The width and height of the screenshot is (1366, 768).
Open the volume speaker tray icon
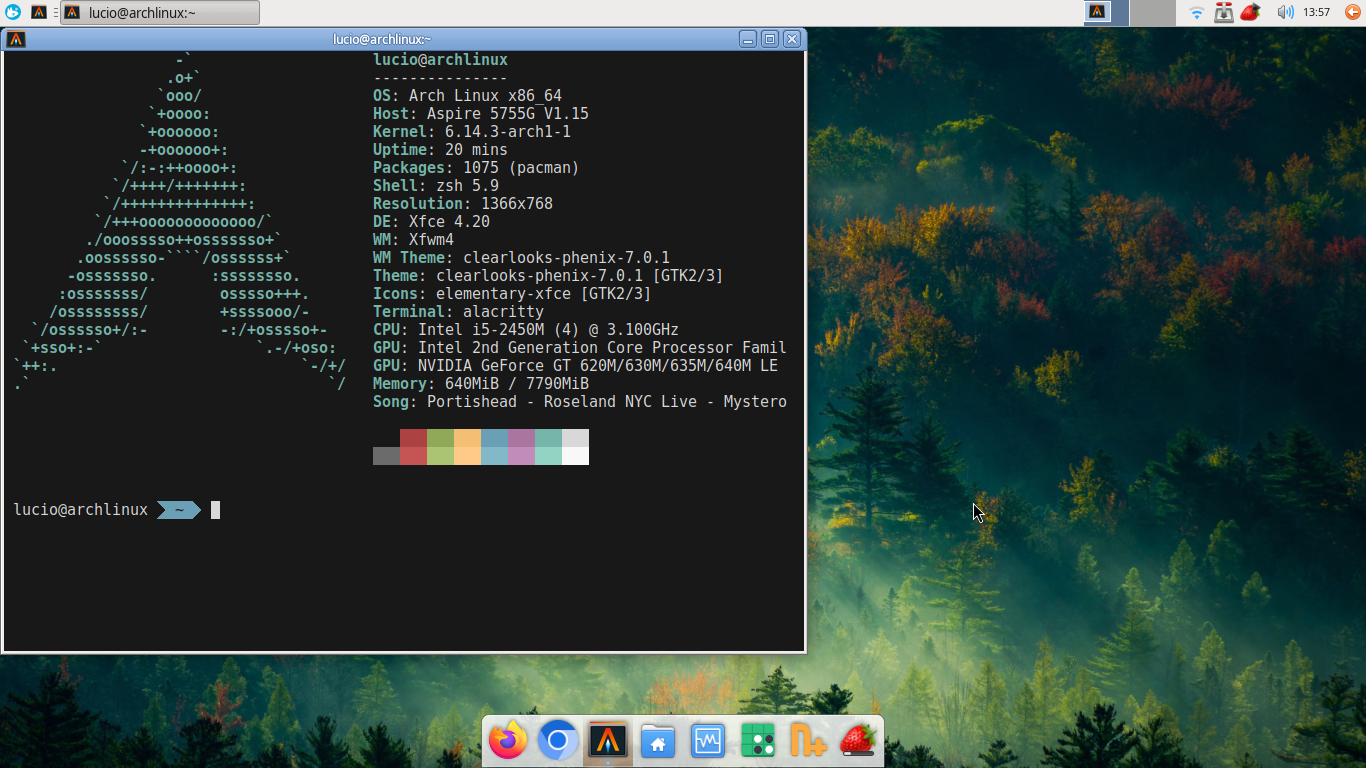click(x=1285, y=12)
